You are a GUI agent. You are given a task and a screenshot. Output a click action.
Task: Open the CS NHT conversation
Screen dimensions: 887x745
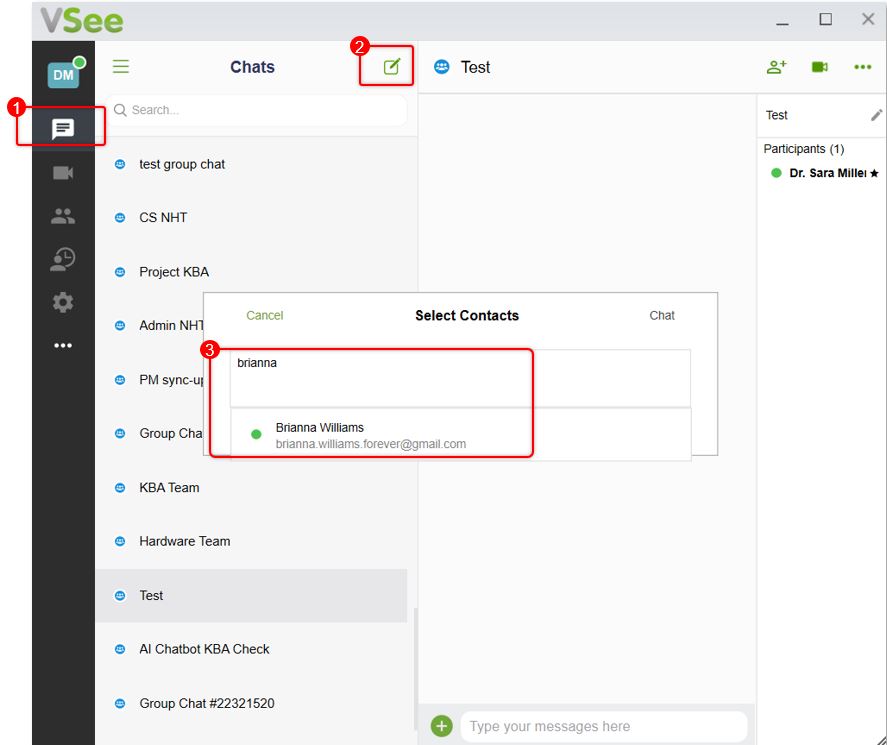(251, 218)
